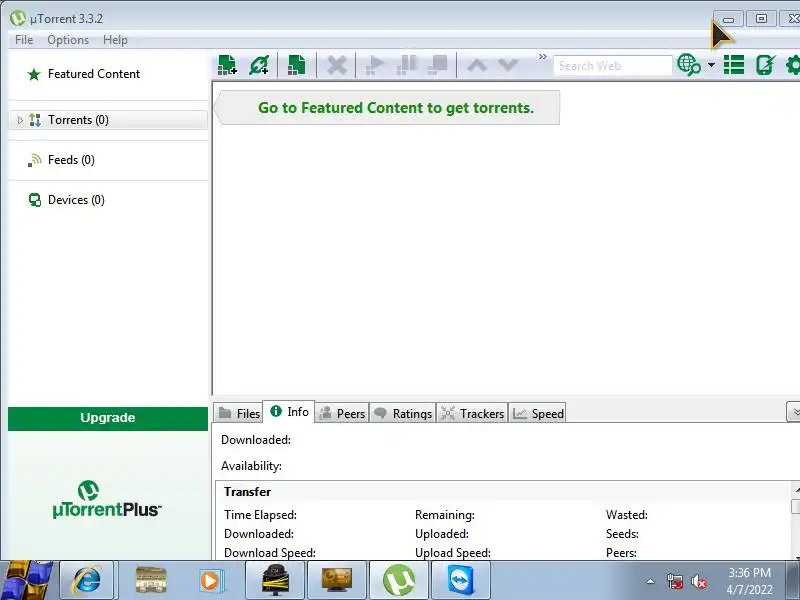Image resolution: width=800 pixels, height=600 pixels.
Task: Open Preferences gear icon
Action: tap(793, 65)
